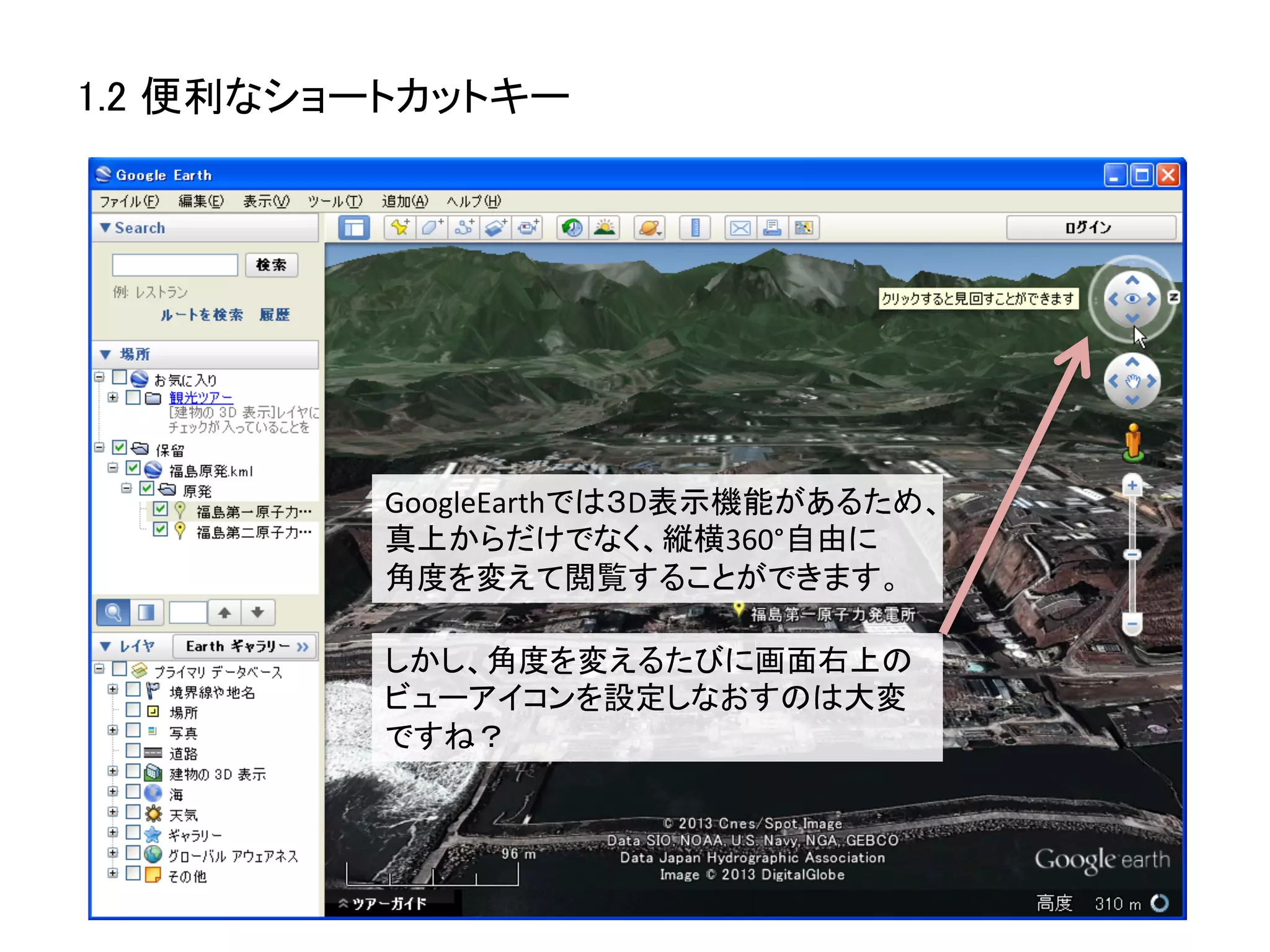Viewport: 1270px width, 952px height.
Task: Add a placemark with the pushpin icon
Action: (399, 227)
